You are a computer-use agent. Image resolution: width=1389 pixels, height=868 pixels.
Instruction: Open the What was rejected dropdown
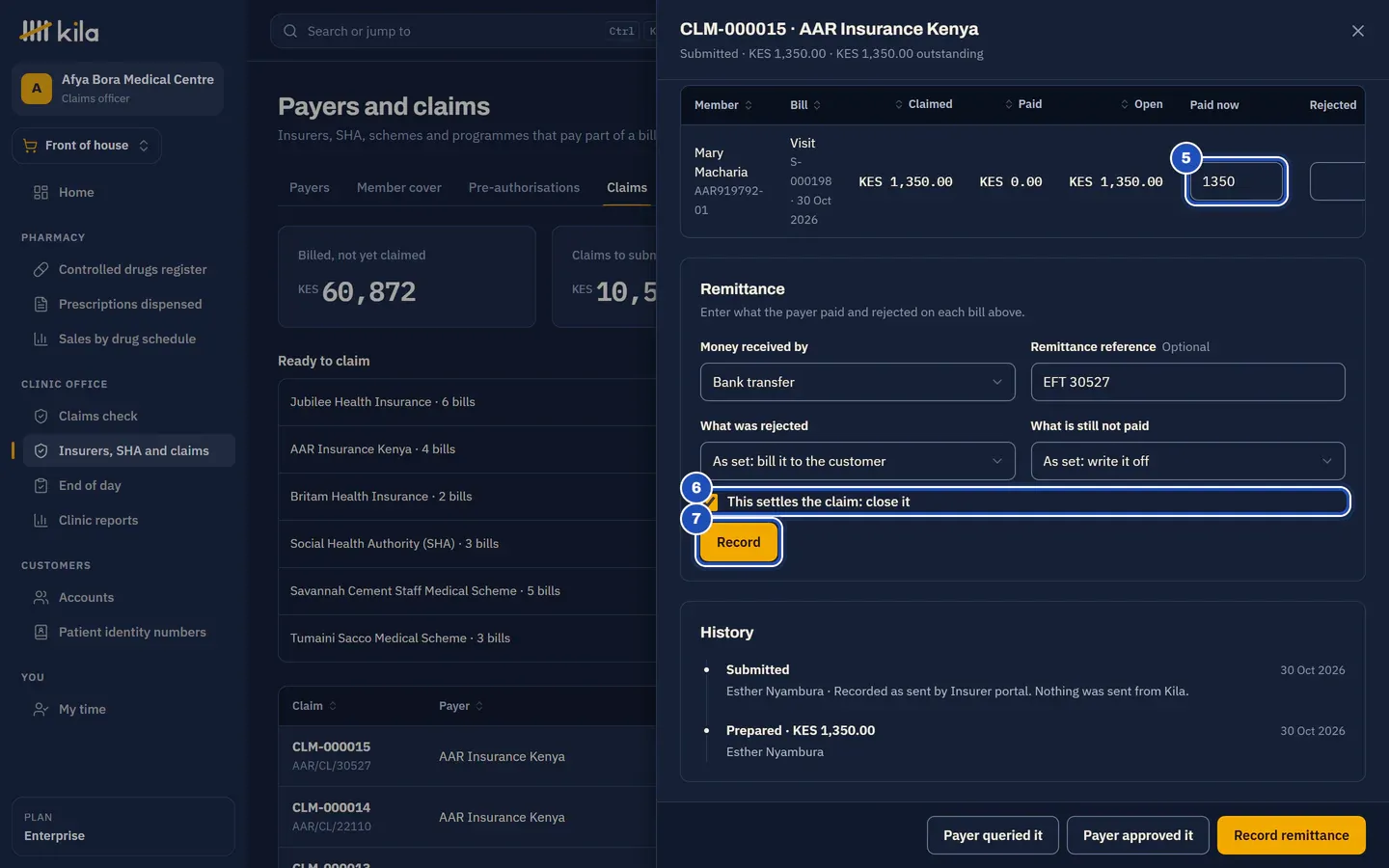858,461
